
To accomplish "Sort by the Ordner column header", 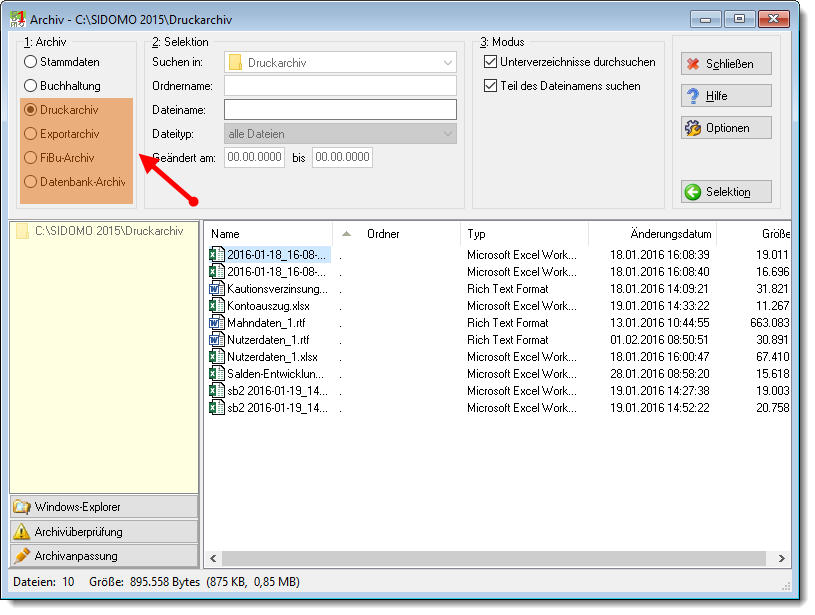I will [x=383, y=234].
